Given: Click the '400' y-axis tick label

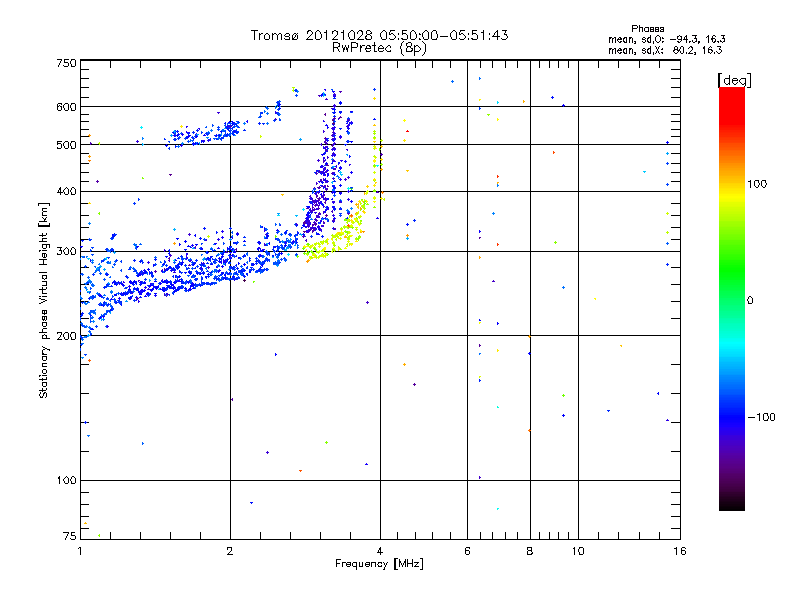Looking at the screenshot, I should click(66, 191).
